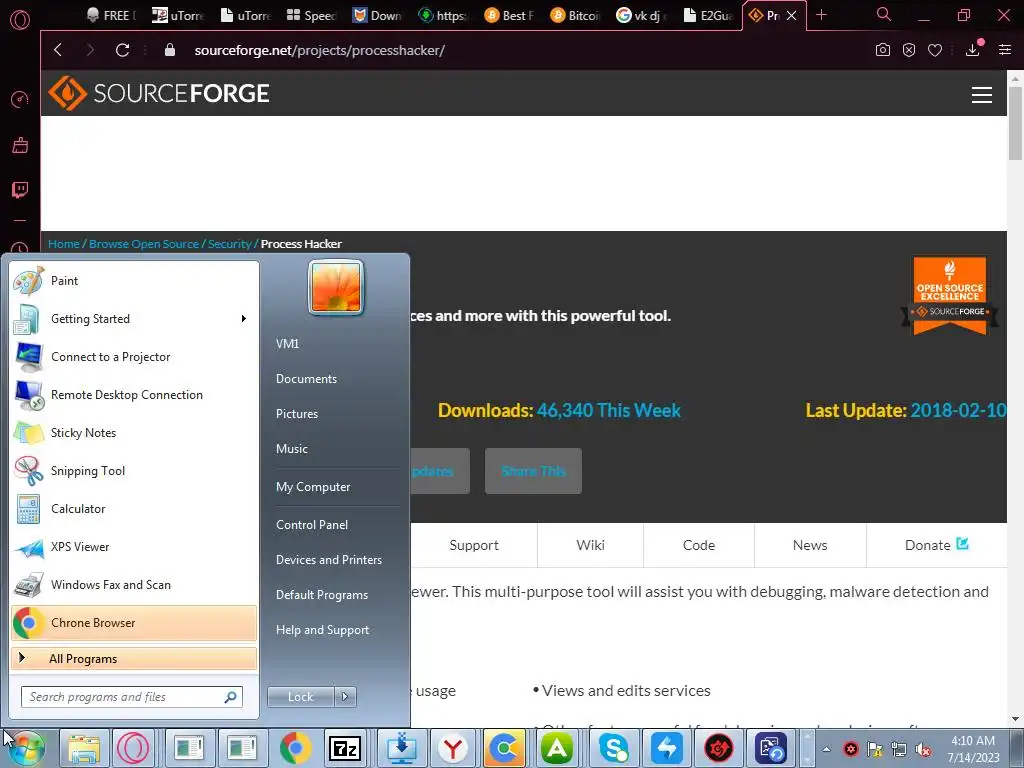Expand All Programs list
Image resolution: width=1024 pixels, height=768 pixels.
click(134, 659)
